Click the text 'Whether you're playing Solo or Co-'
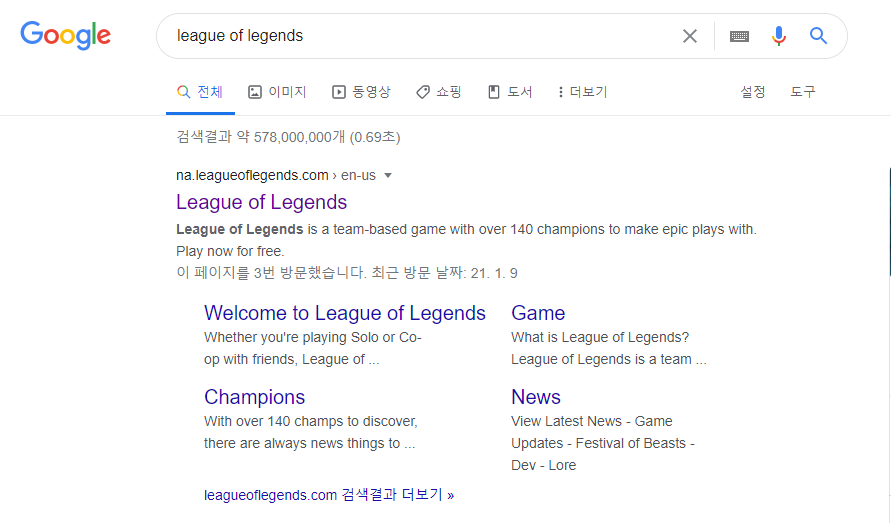This screenshot has height=523, width=891. coord(313,337)
